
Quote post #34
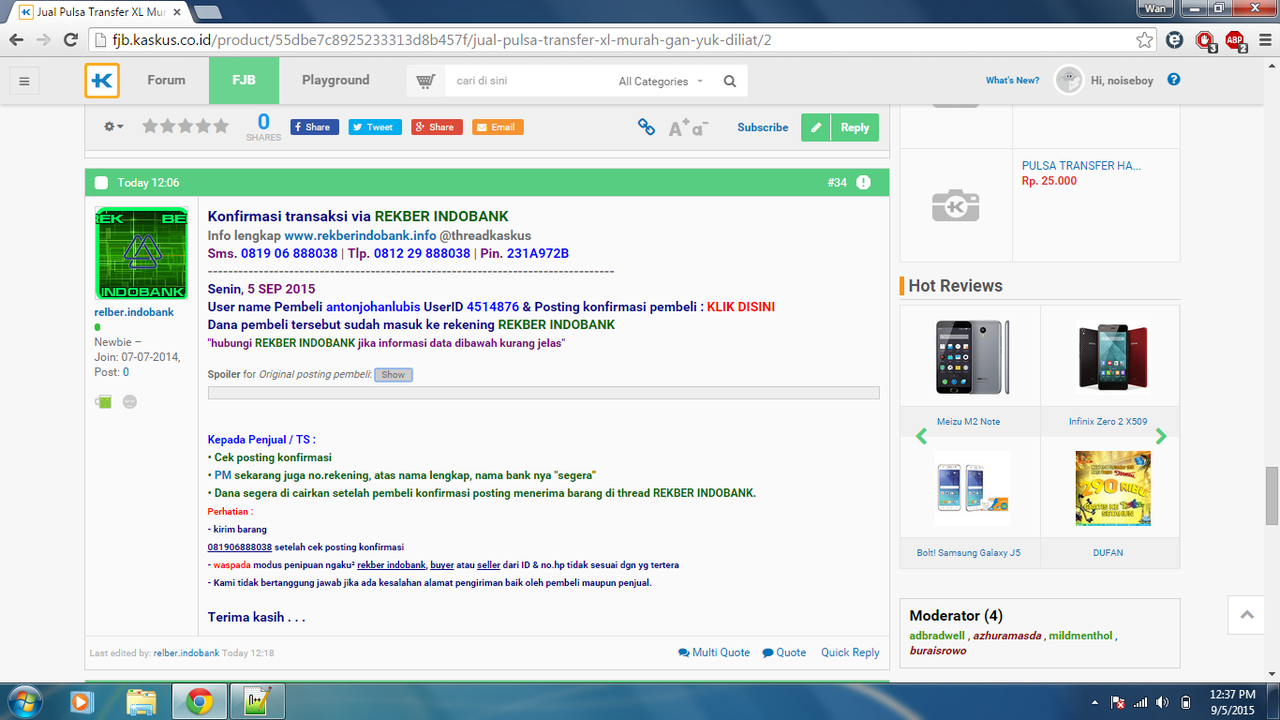[784, 652]
